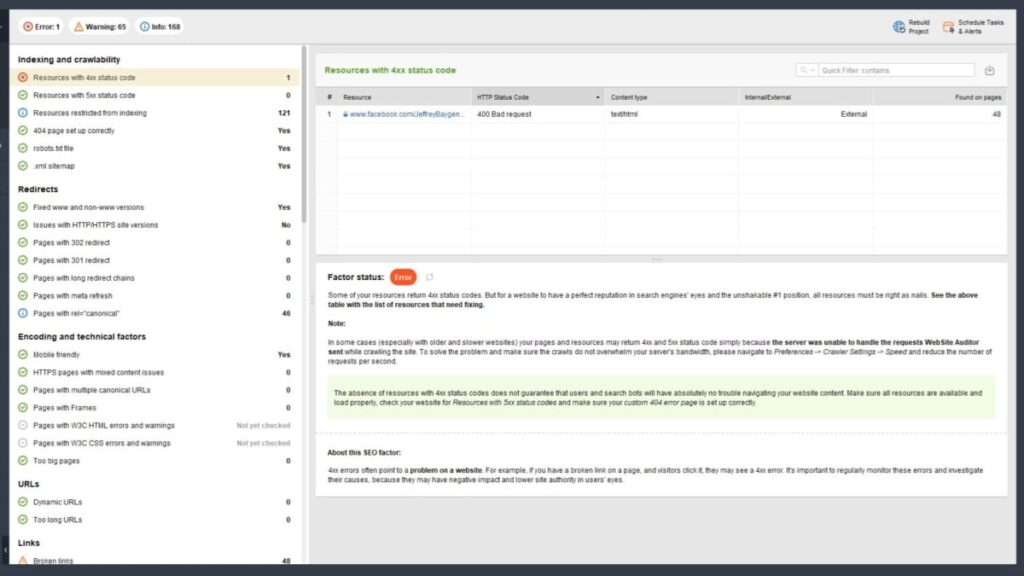Click the Error: 1 counter badge
The width and height of the screenshot is (1024, 576).
(41, 27)
